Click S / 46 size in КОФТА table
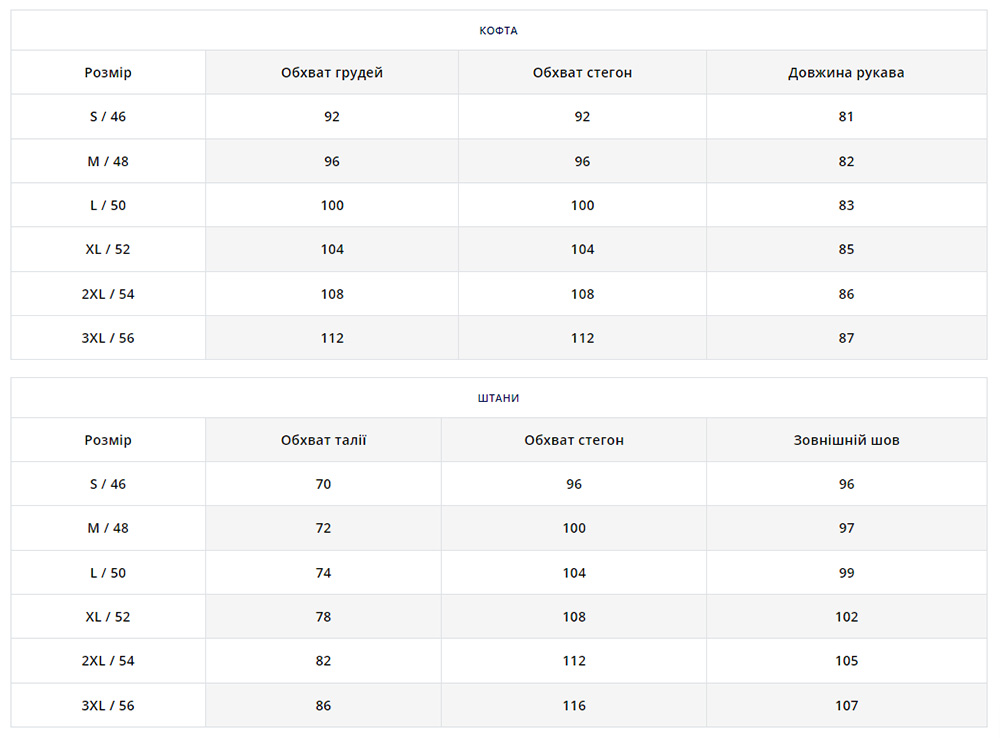This screenshot has height=738, width=1000. (108, 117)
